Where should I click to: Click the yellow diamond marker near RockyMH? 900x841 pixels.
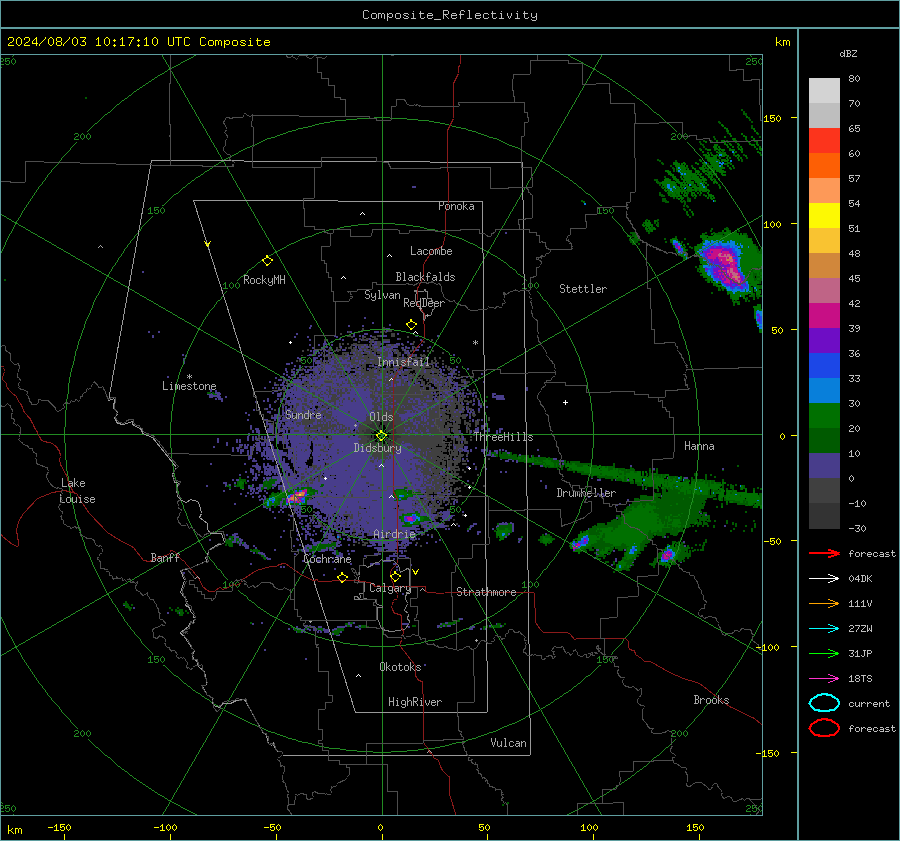coord(267,261)
